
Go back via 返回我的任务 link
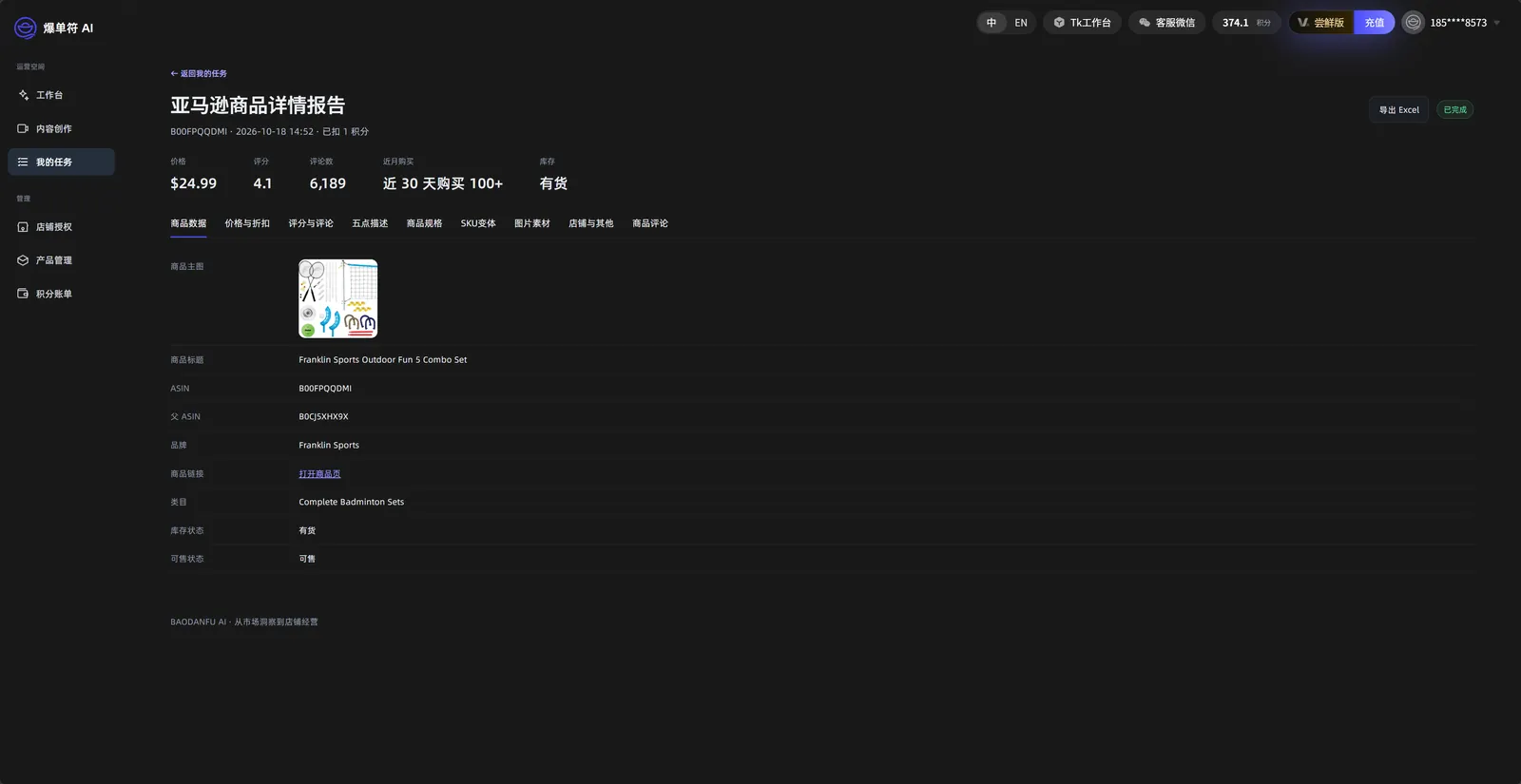click(199, 74)
